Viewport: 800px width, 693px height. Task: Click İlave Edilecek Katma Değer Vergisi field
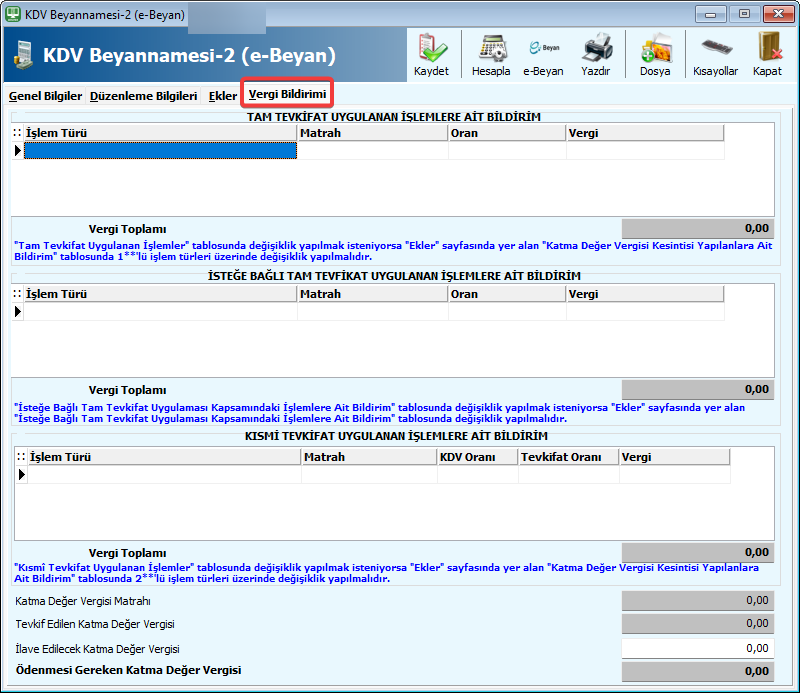click(697, 648)
